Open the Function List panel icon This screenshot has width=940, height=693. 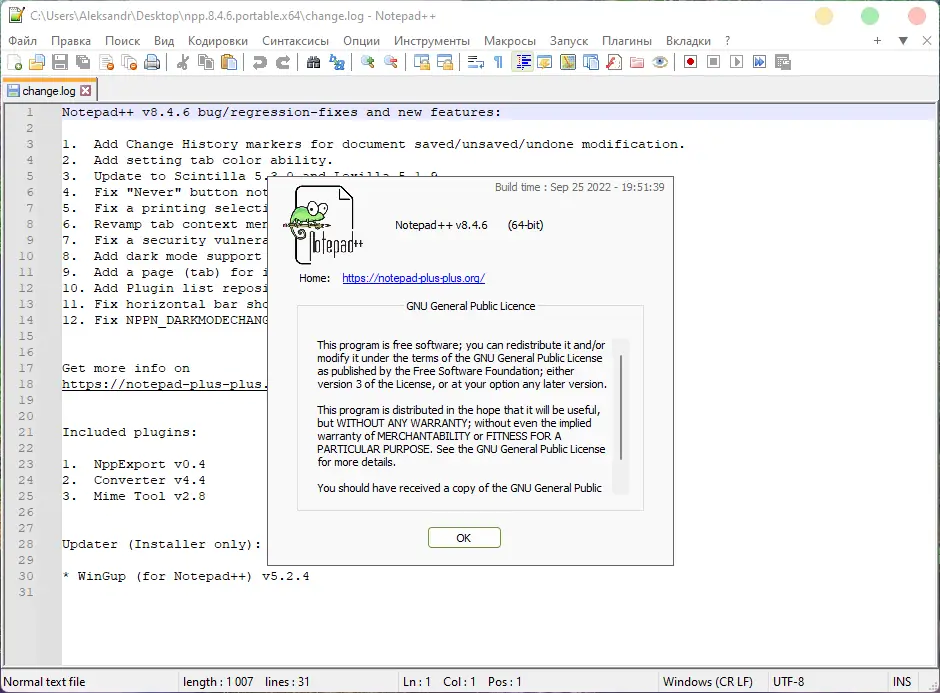click(x=614, y=62)
